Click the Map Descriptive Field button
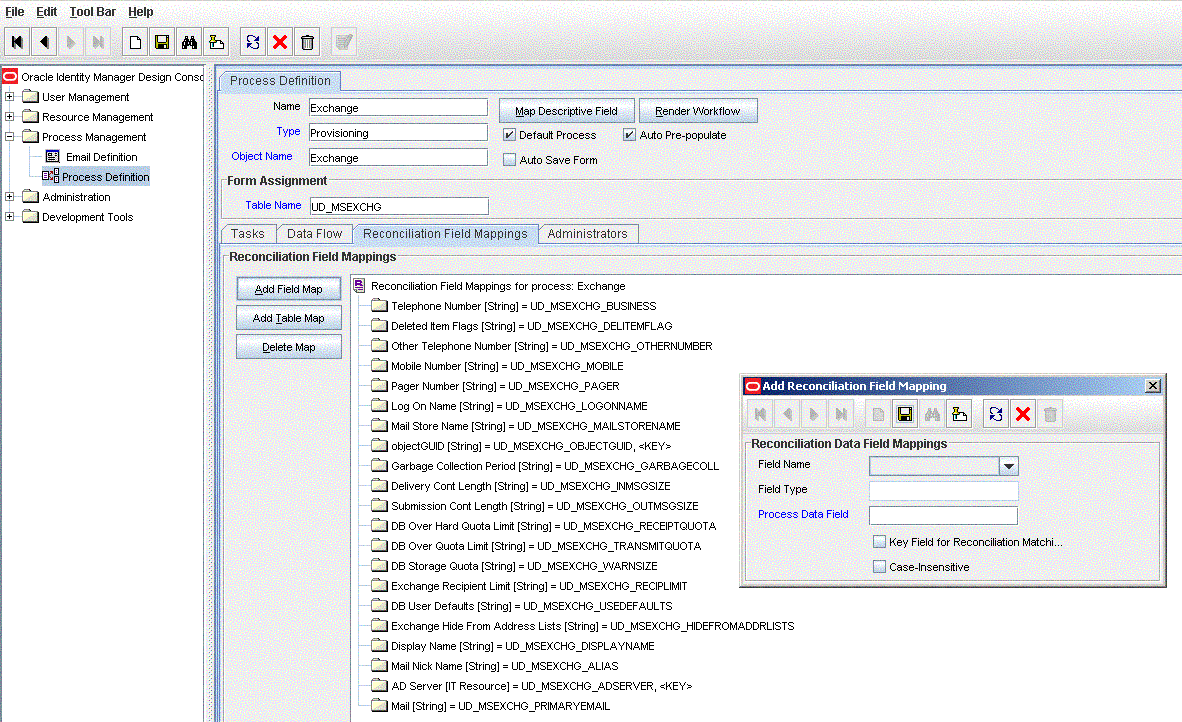The height and width of the screenshot is (722, 1182). coord(566,111)
